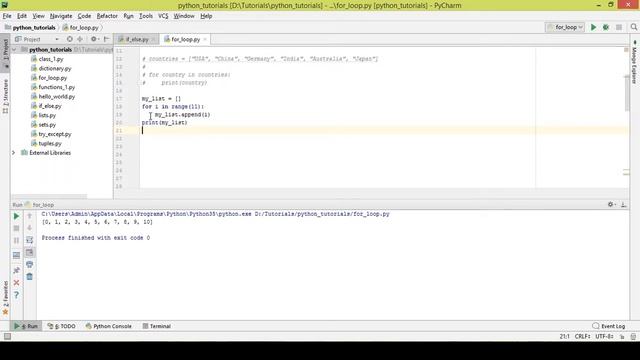This screenshot has width=640, height=360.
Task: Open hello_world.py in project tree
Action: pos(57,96)
